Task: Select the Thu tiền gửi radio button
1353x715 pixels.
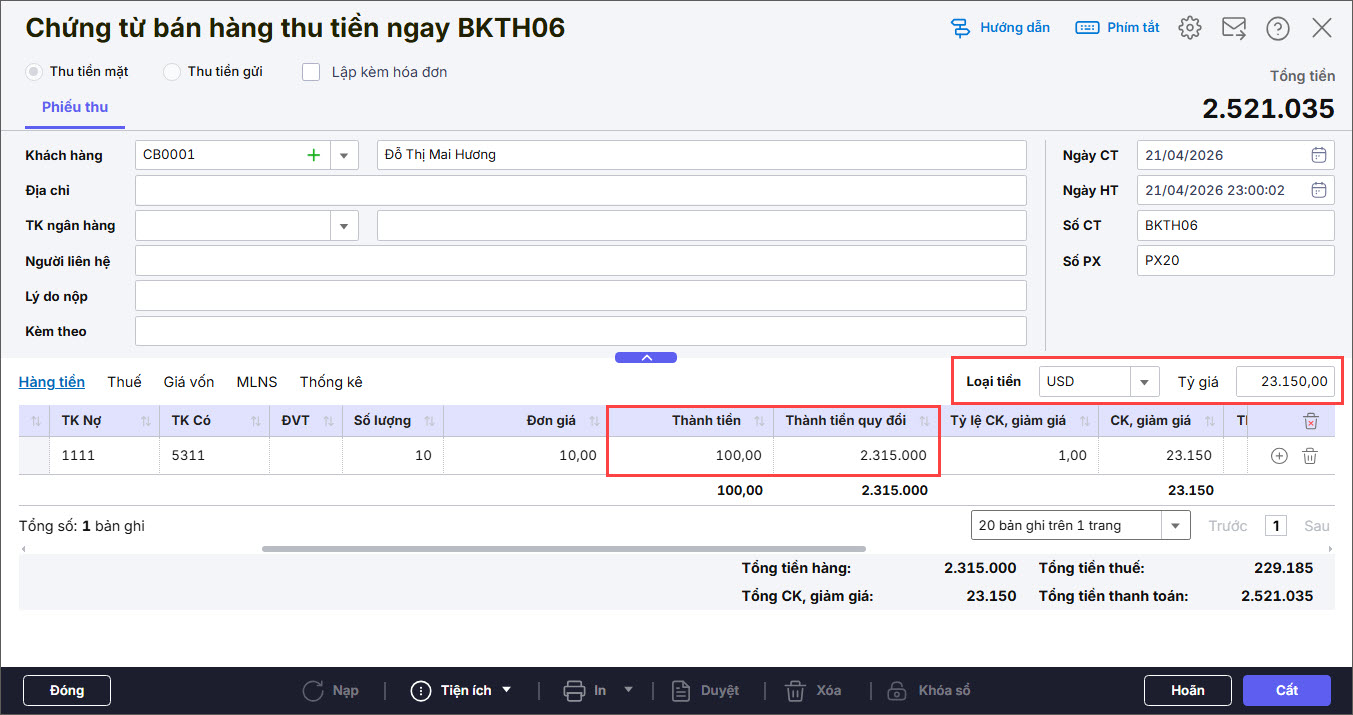Action: point(172,72)
